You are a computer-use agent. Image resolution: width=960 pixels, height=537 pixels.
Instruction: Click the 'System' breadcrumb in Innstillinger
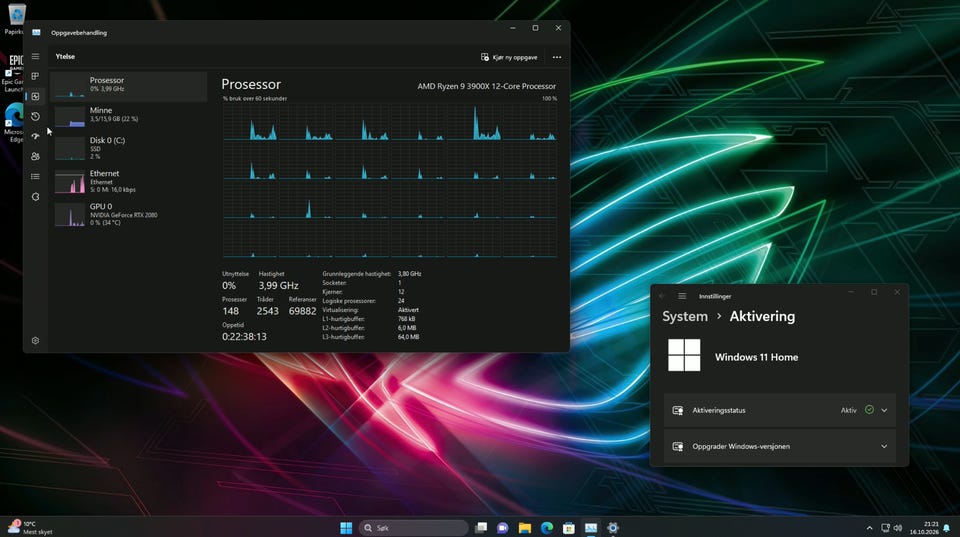[684, 317]
